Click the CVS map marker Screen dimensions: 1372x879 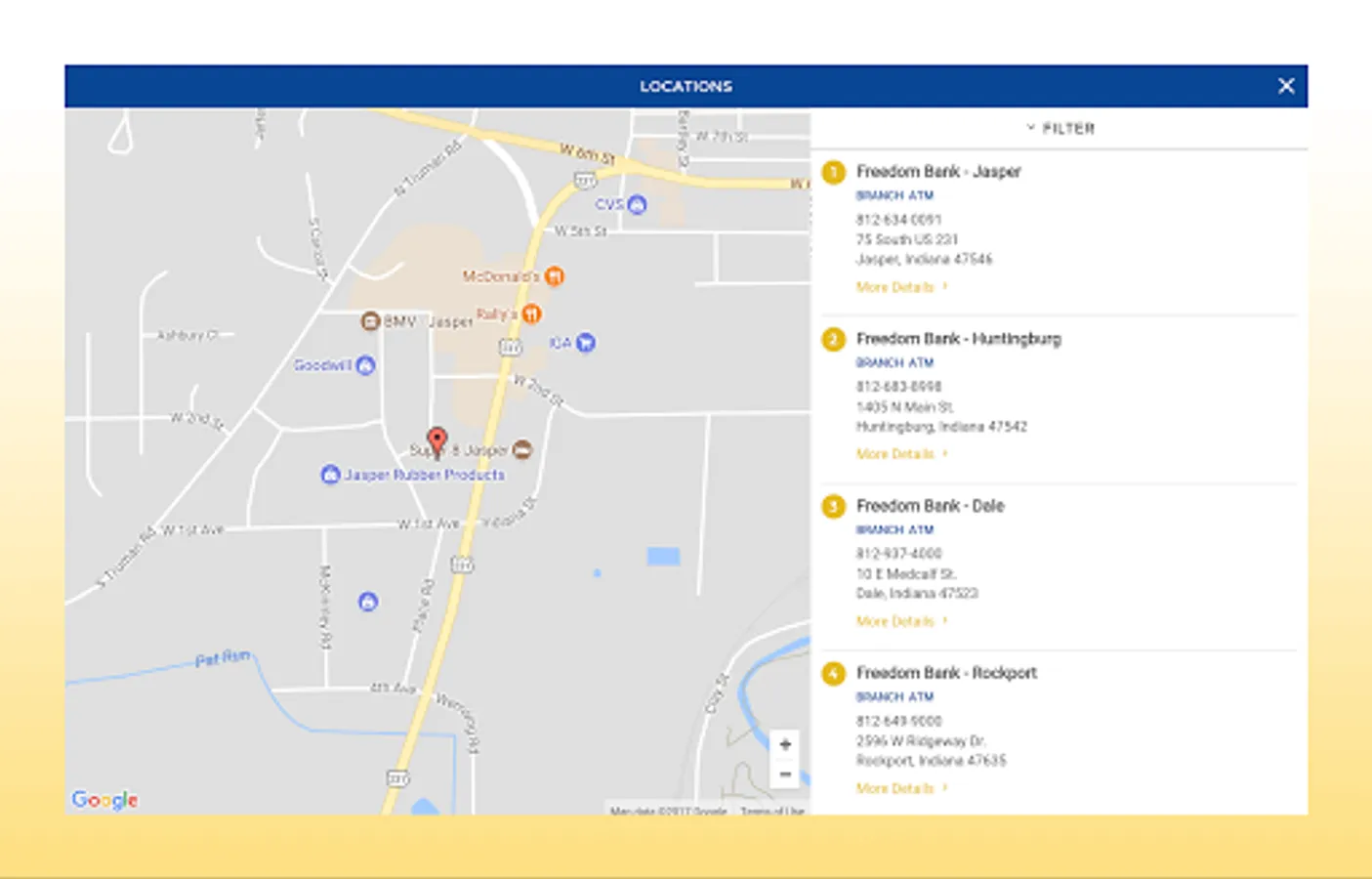tap(637, 204)
